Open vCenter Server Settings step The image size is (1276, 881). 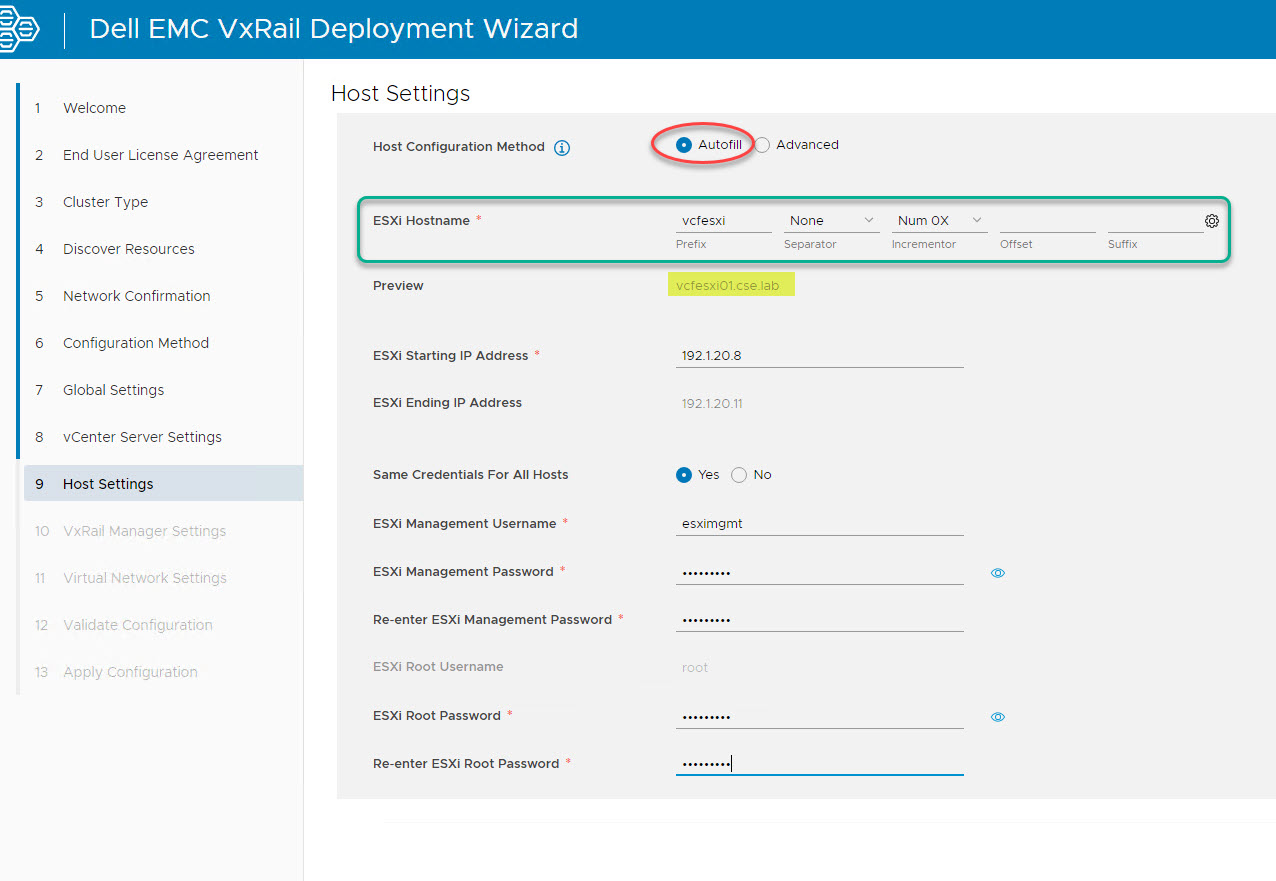tap(142, 437)
